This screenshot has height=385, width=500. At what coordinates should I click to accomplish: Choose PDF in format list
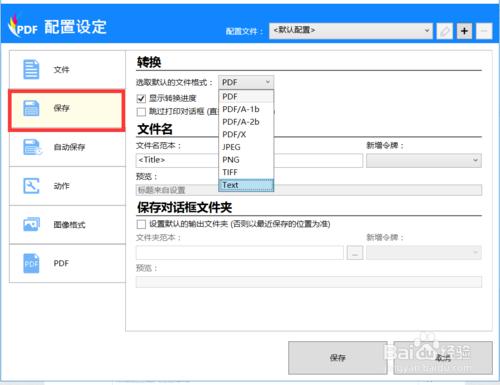click(x=246, y=97)
